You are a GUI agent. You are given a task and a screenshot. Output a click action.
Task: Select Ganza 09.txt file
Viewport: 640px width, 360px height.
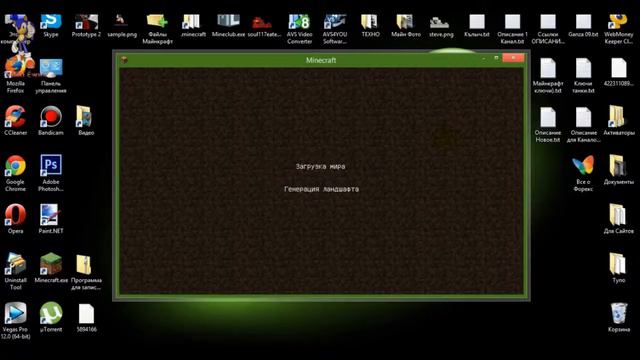click(x=583, y=25)
